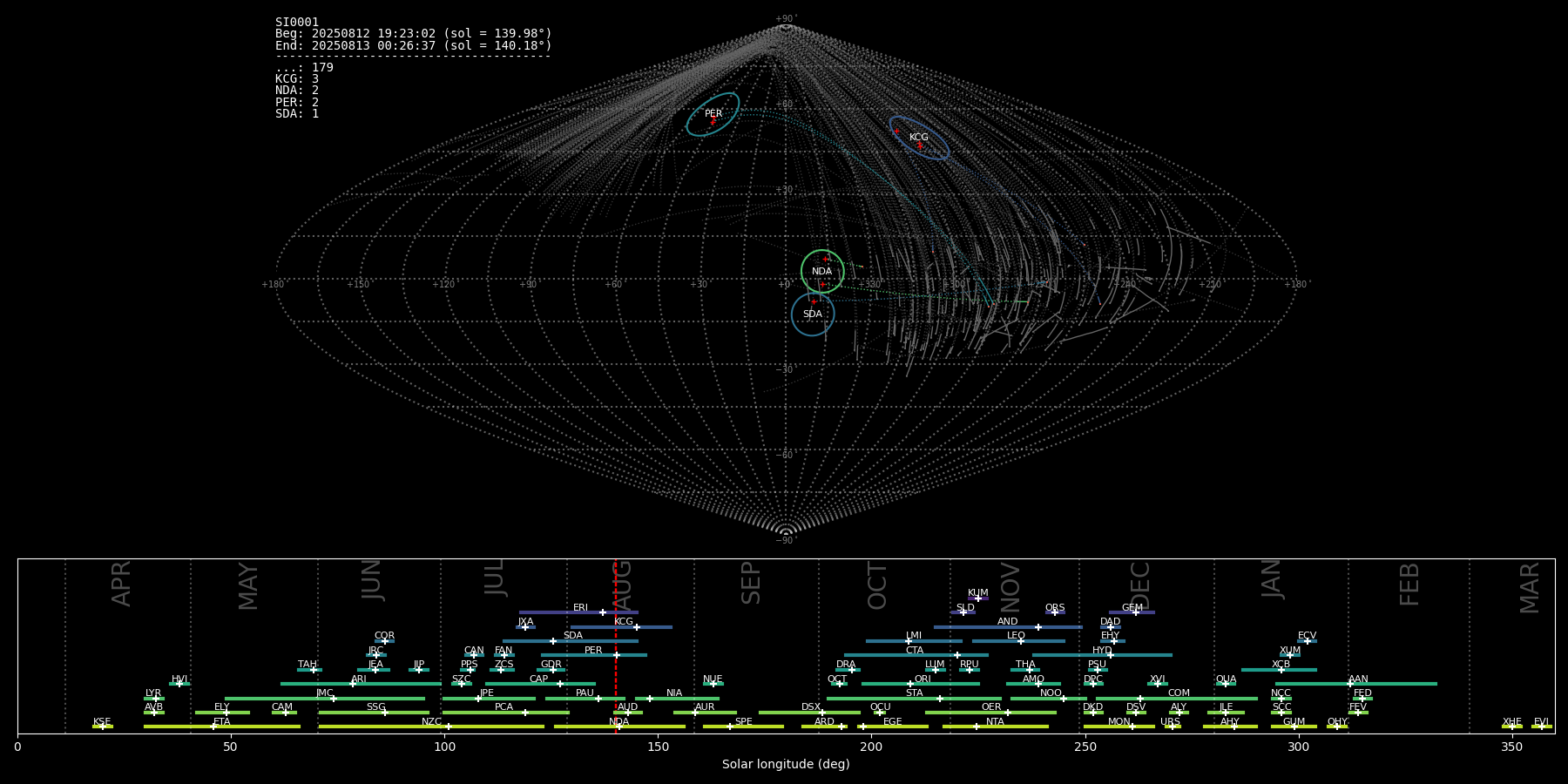Click the 300 tick label on x-axis
The height and width of the screenshot is (784, 1568).
point(1298,747)
